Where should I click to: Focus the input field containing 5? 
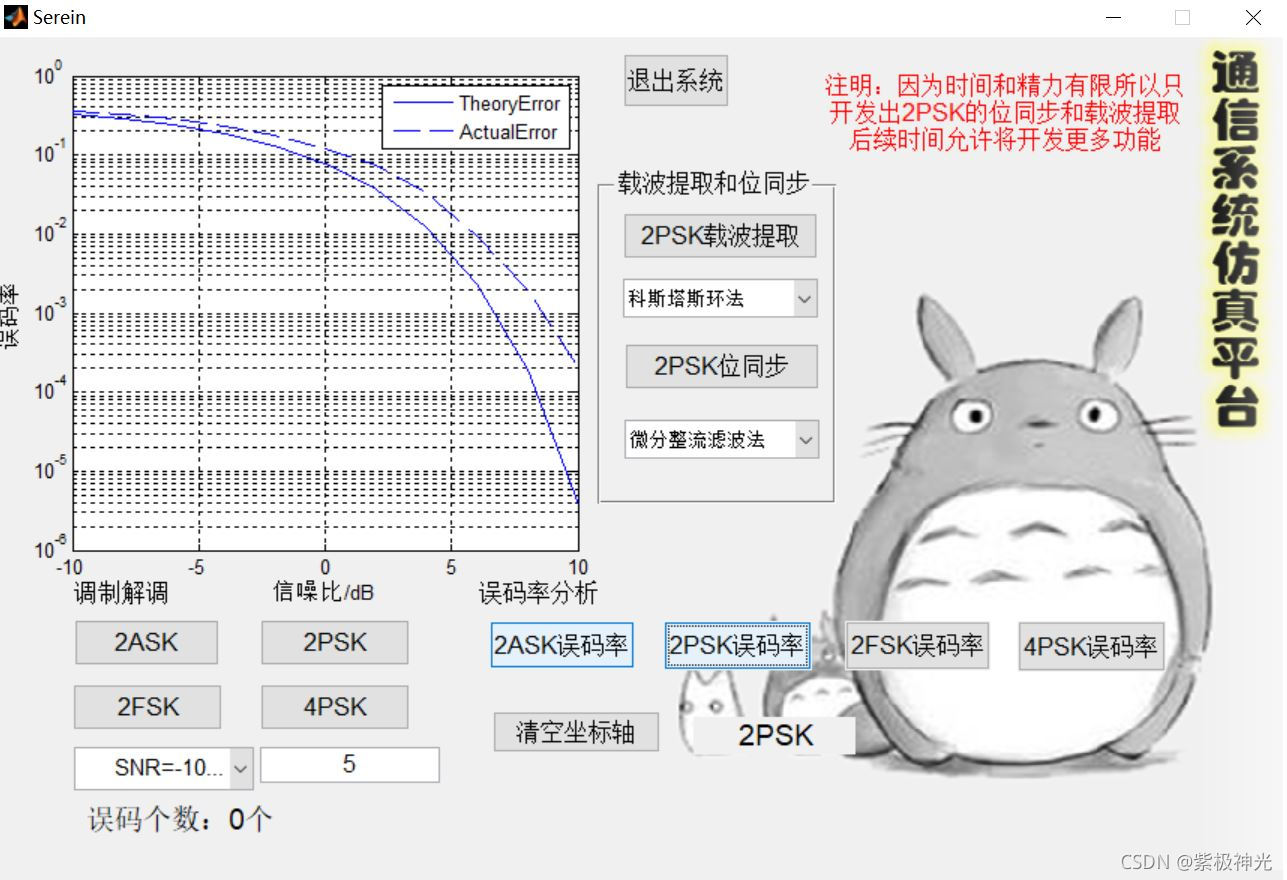(x=349, y=765)
